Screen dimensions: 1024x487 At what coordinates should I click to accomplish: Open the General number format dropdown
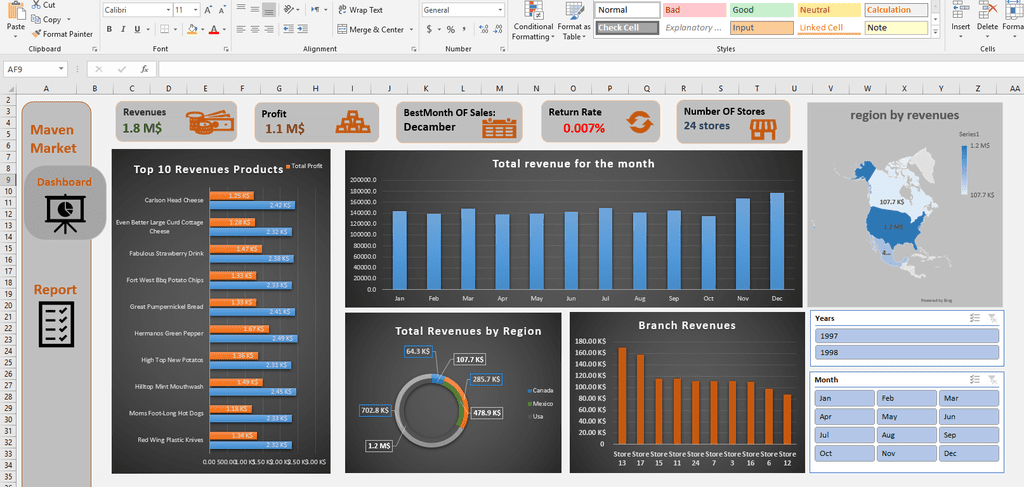pyautogui.click(x=501, y=10)
